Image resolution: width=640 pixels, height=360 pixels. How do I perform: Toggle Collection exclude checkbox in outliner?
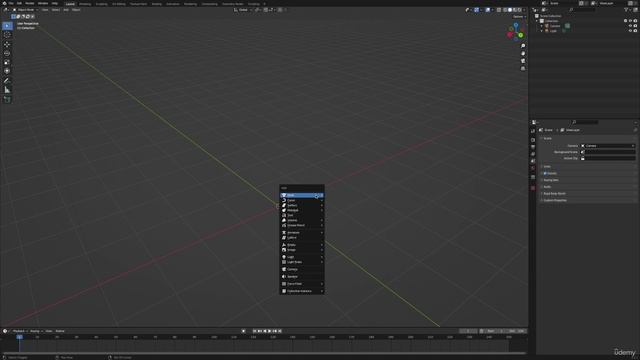(626, 21)
